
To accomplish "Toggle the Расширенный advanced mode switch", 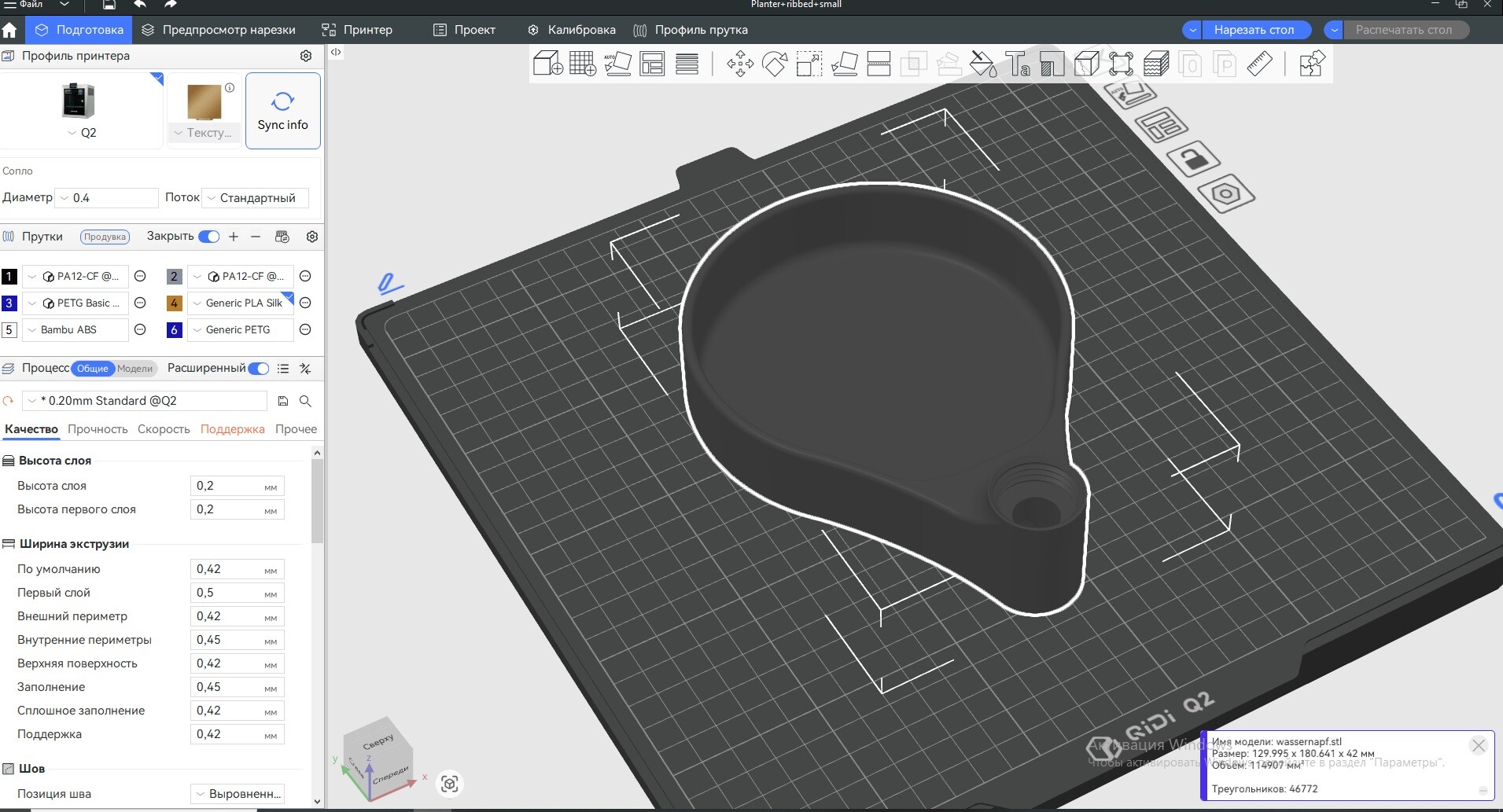I will click(x=258, y=369).
